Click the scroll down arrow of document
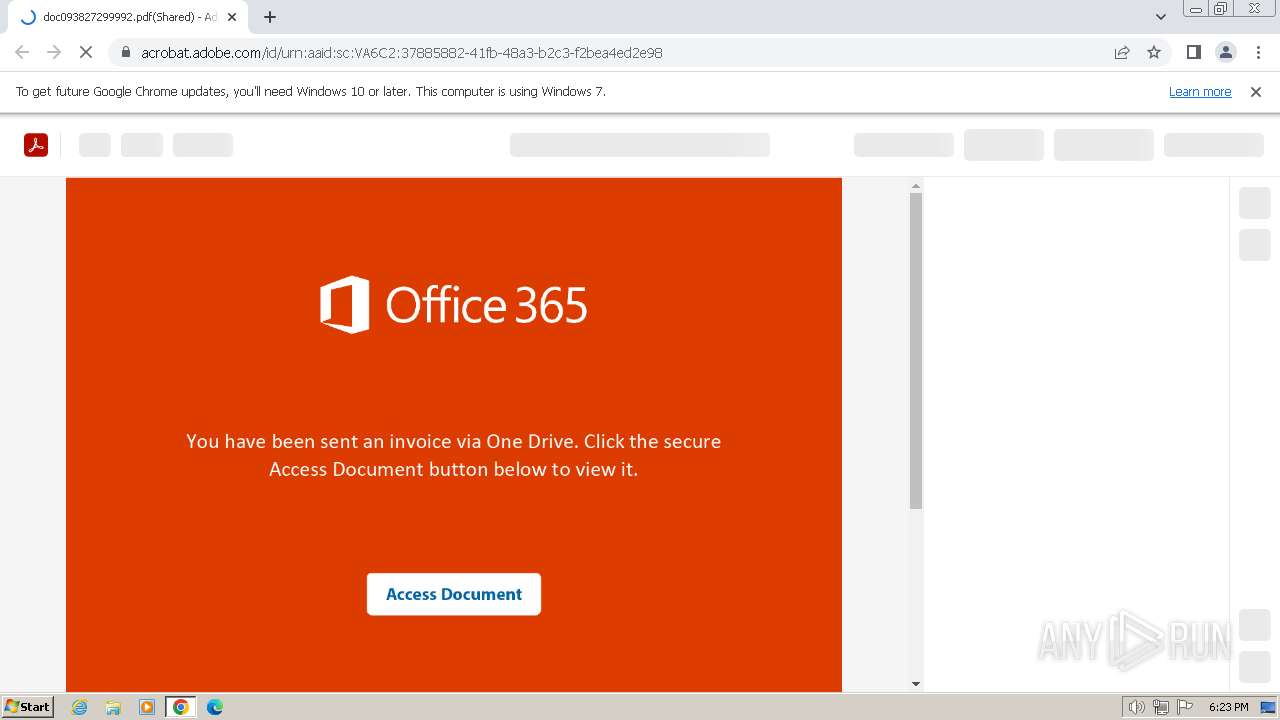 coord(915,684)
